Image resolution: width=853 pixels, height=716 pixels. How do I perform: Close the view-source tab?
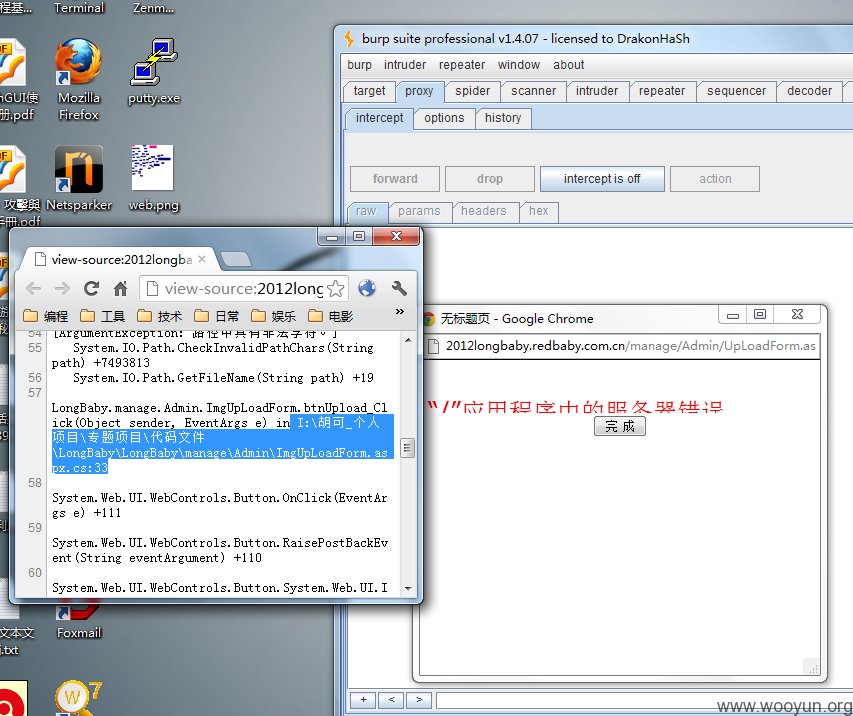[202, 260]
